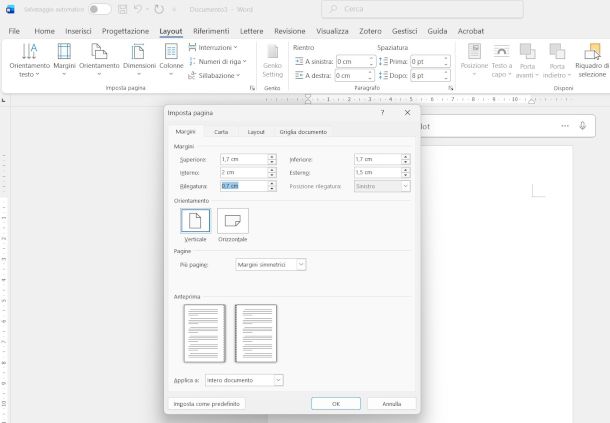
Task: Click the microphone icon in Copilot bar
Action: [582, 126]
